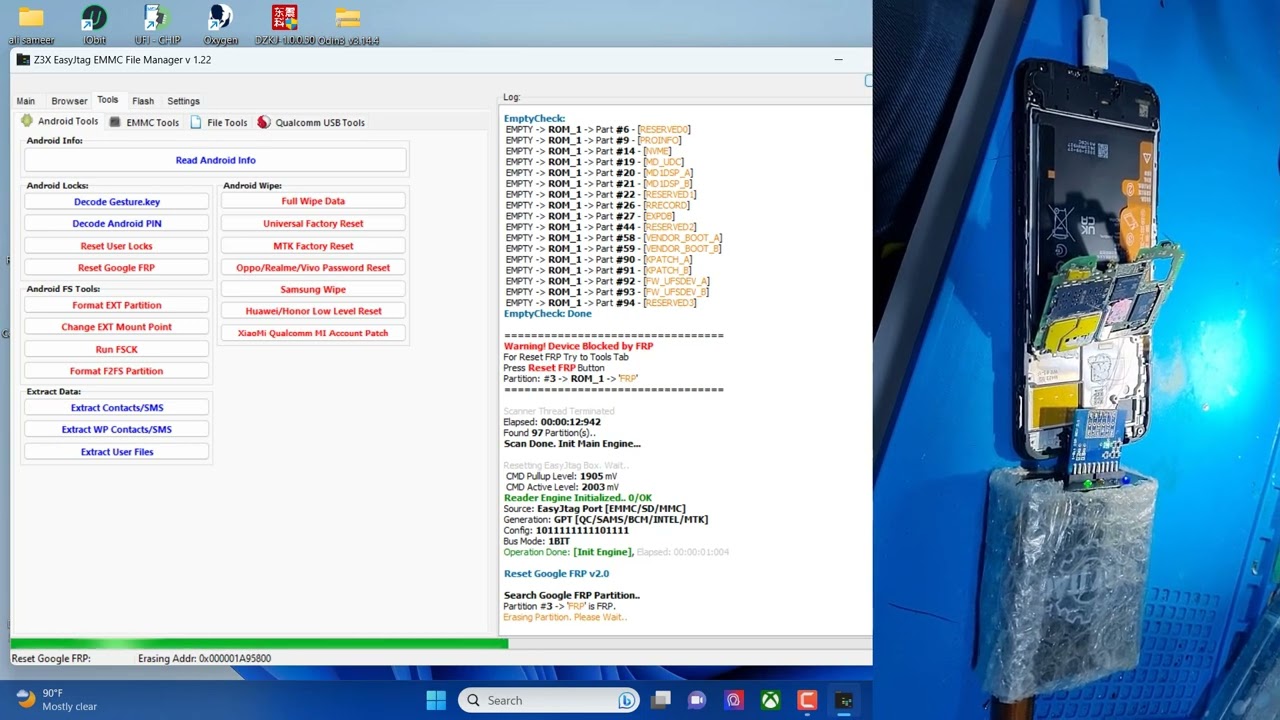Click the Erasing Addr status text

205,658
